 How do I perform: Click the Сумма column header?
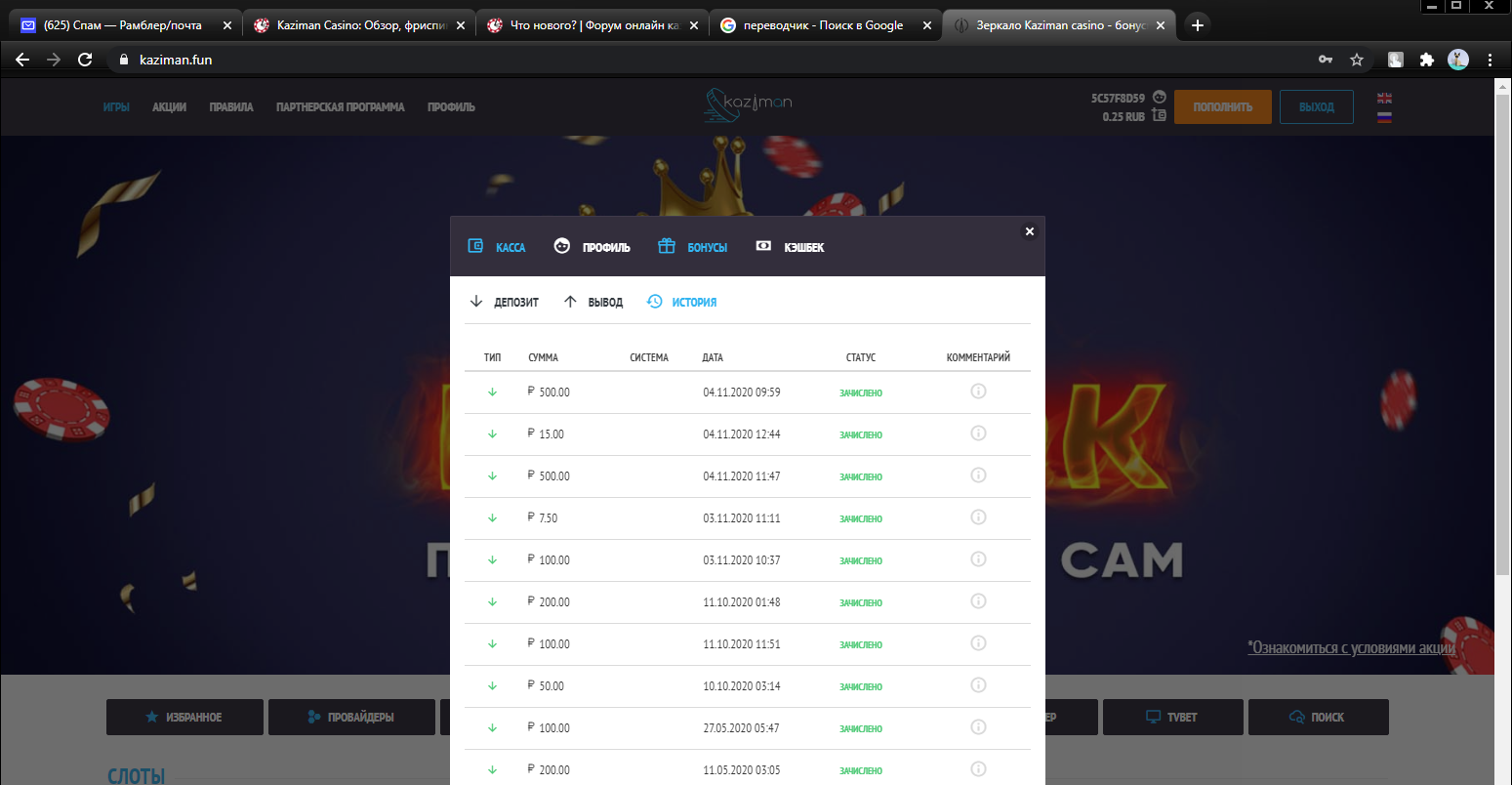(x=543, y=357)
